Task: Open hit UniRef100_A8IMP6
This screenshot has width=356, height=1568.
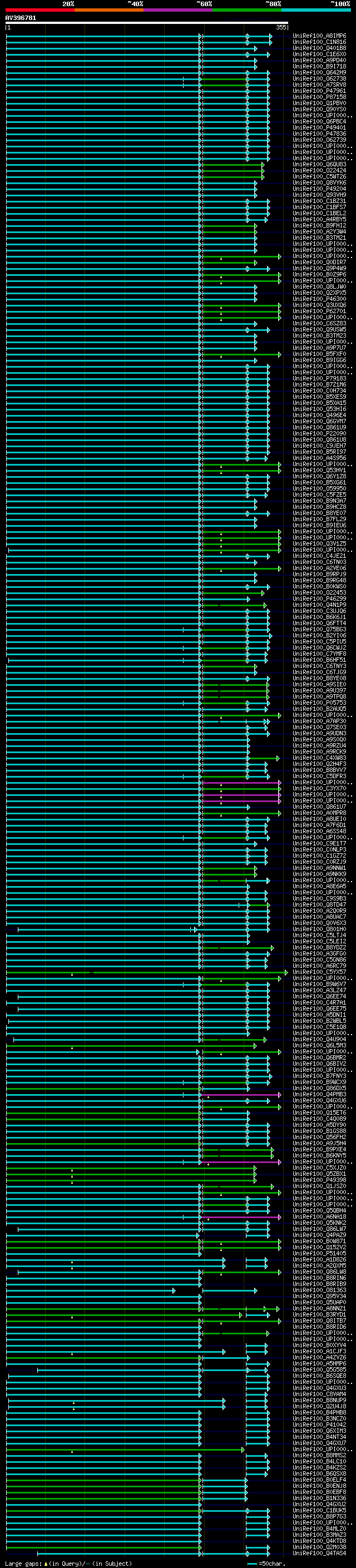Action: (319, 36)
